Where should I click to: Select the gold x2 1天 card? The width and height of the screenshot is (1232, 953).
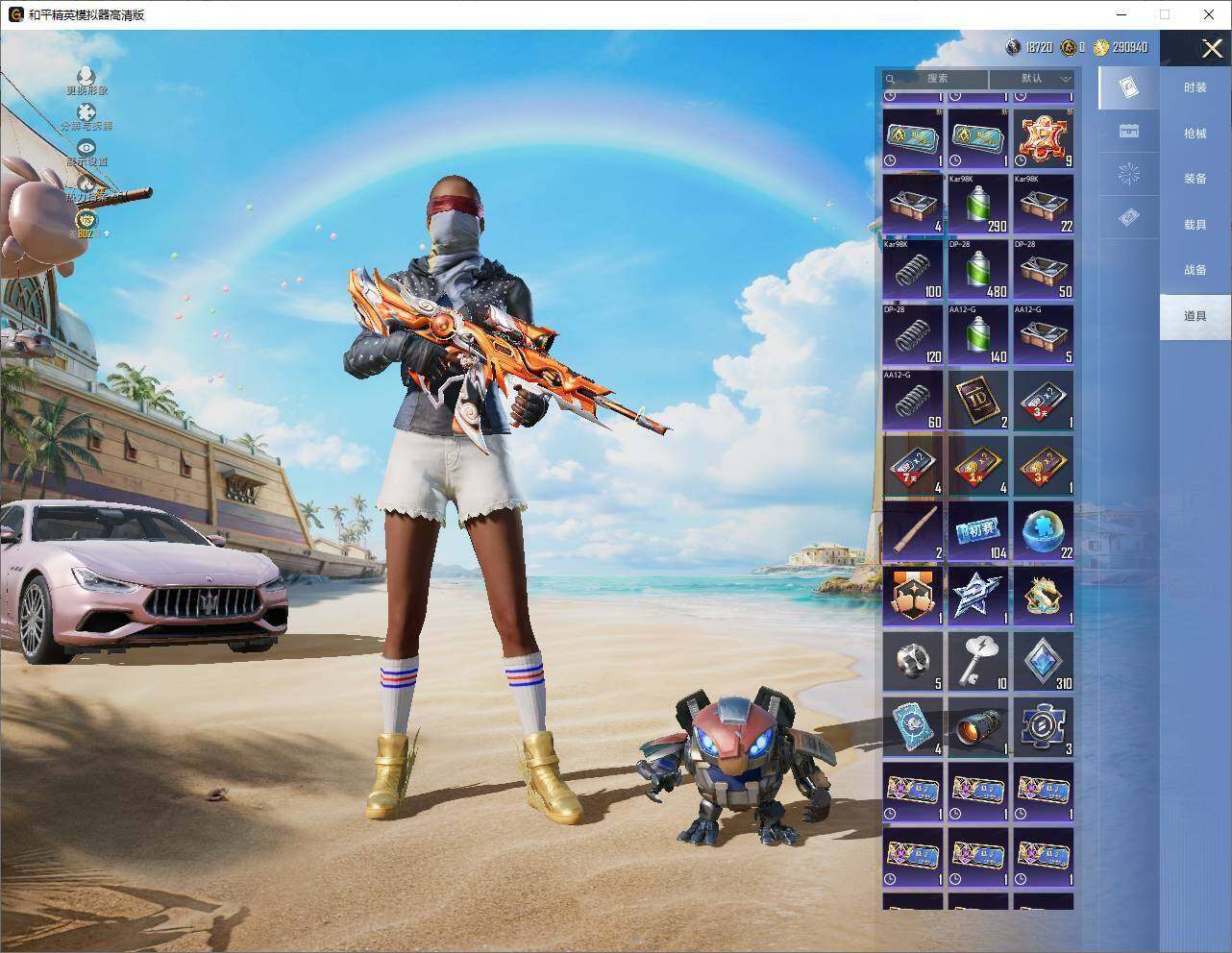point(978,465)
